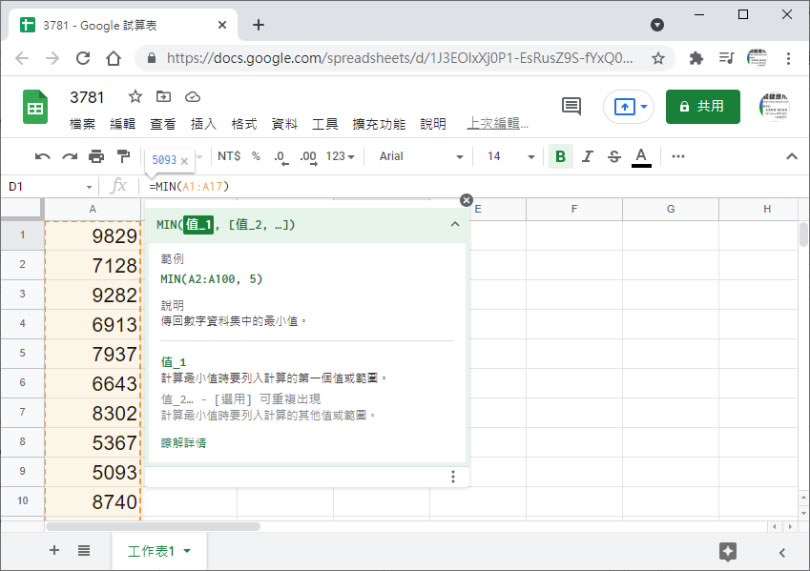Toggle italic formatting
This screenshot has height=571, width=810.
(587, 156)
